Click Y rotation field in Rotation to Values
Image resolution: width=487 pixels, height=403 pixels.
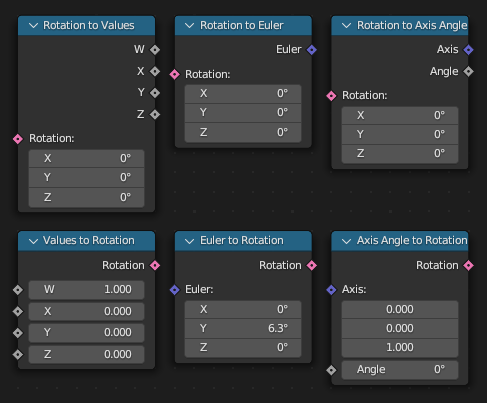[x=86, y=177]
